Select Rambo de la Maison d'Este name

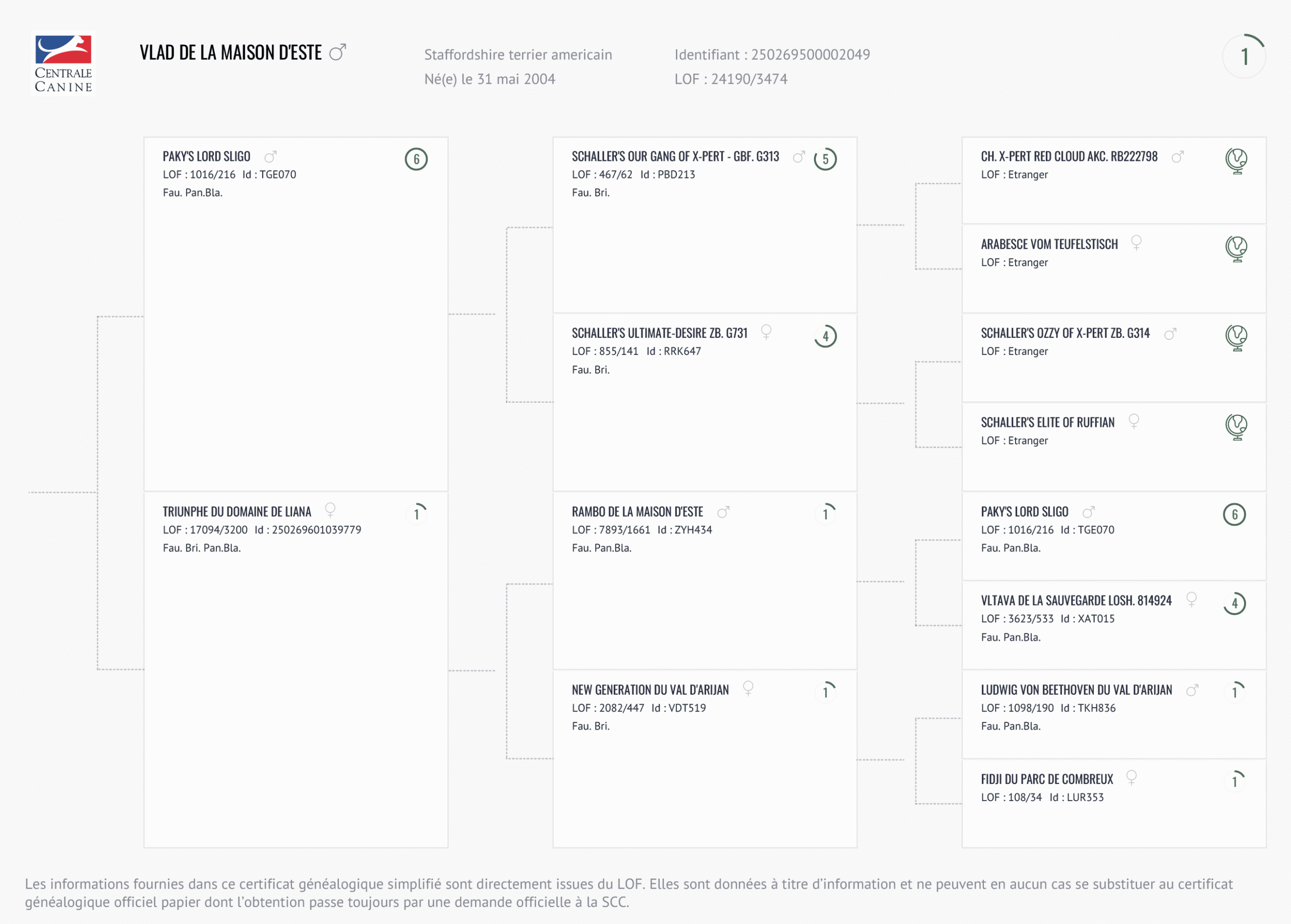pyautogui.click(x=637, y=512)
